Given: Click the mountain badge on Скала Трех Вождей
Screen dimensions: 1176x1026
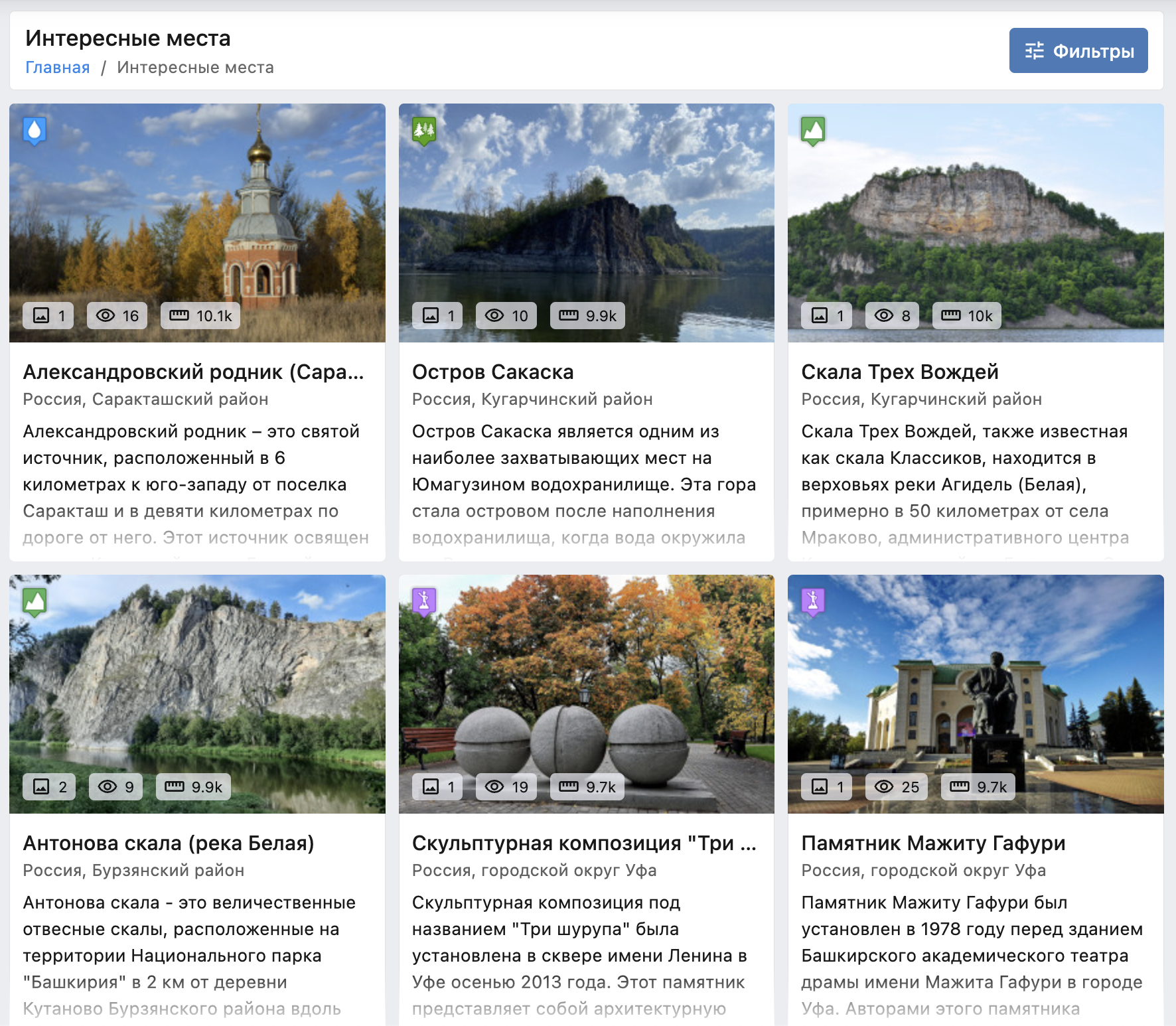Looking at the screenshot, I should (813, 131).
